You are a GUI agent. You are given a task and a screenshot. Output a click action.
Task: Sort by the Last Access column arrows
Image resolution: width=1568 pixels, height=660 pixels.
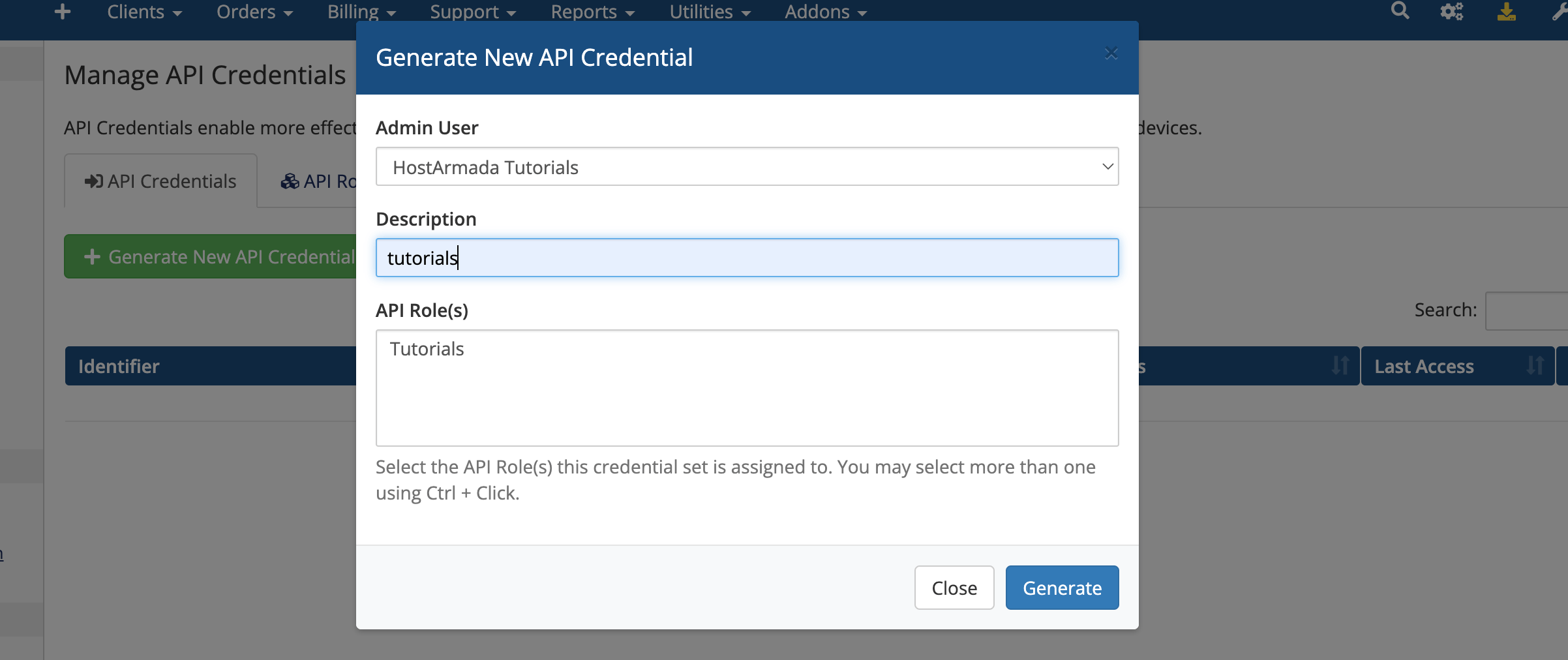[x=1535, y=366]
